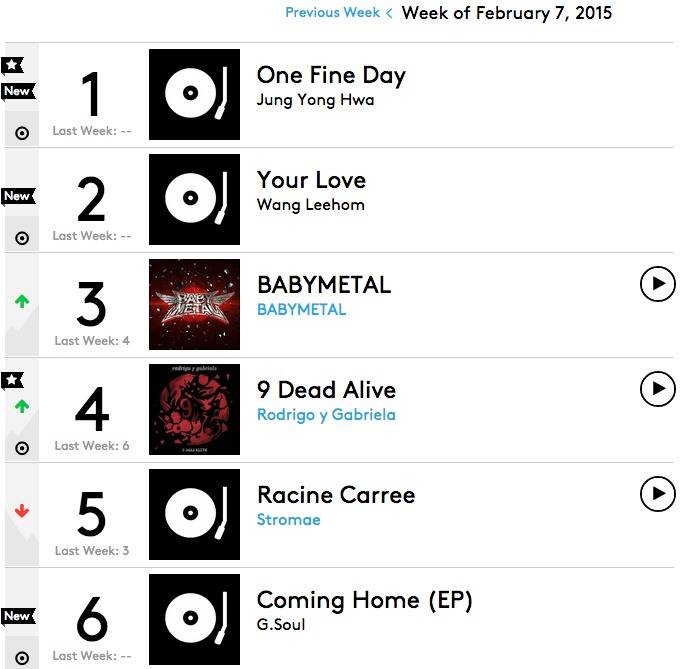Play the 9 Dead Alive preview
682x669 pixels.
(x=657, y=388)
